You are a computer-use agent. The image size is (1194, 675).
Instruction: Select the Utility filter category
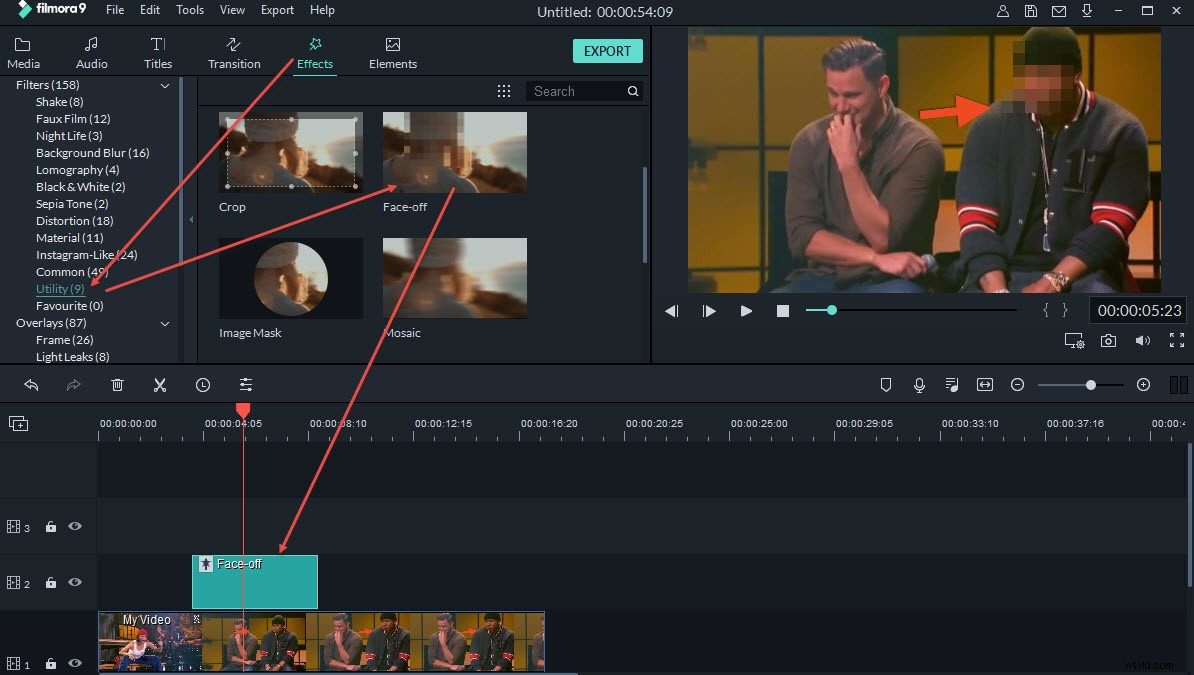click(59, 288)
